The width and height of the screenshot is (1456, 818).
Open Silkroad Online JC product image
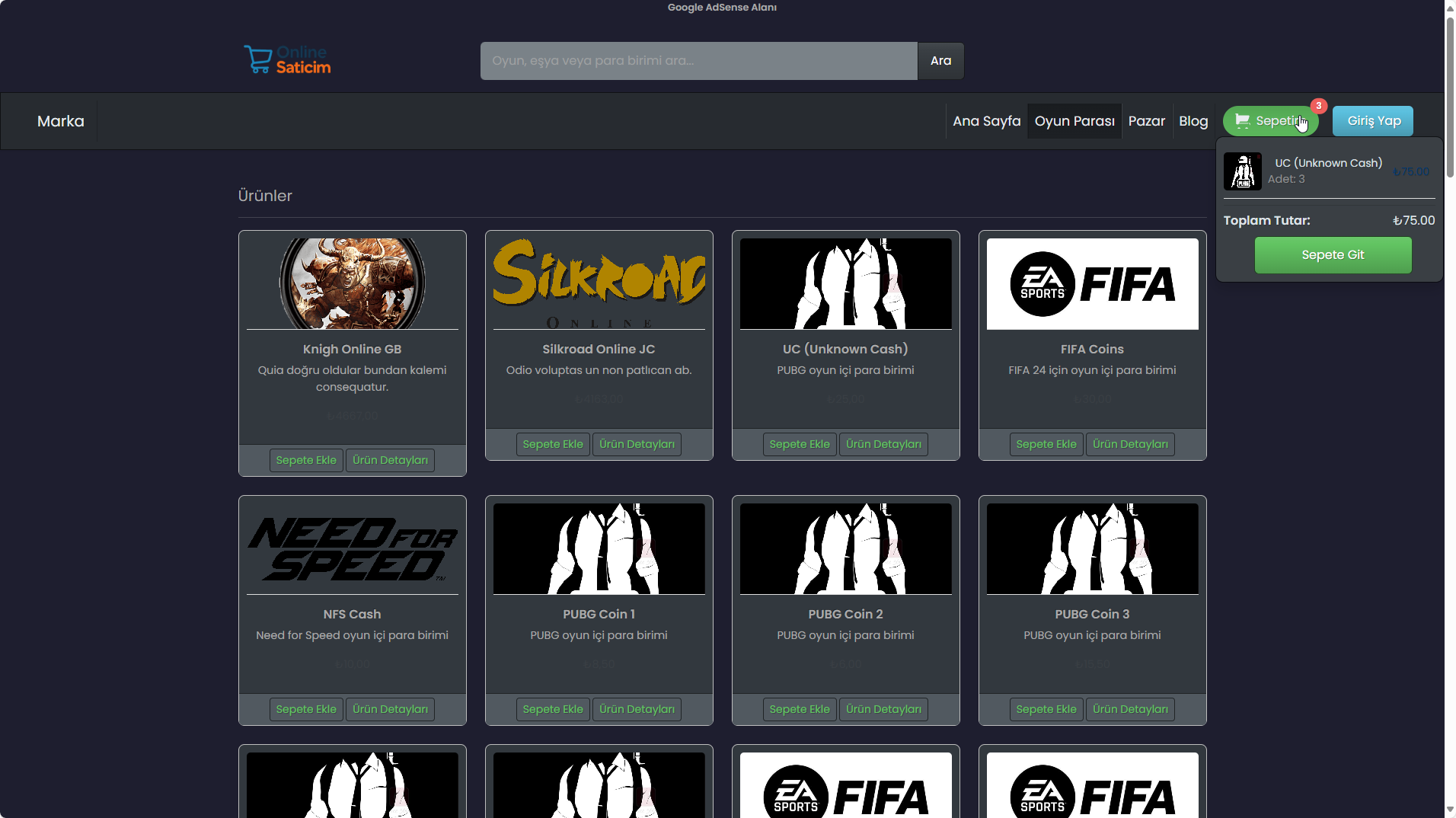click(x=599, y=283)
